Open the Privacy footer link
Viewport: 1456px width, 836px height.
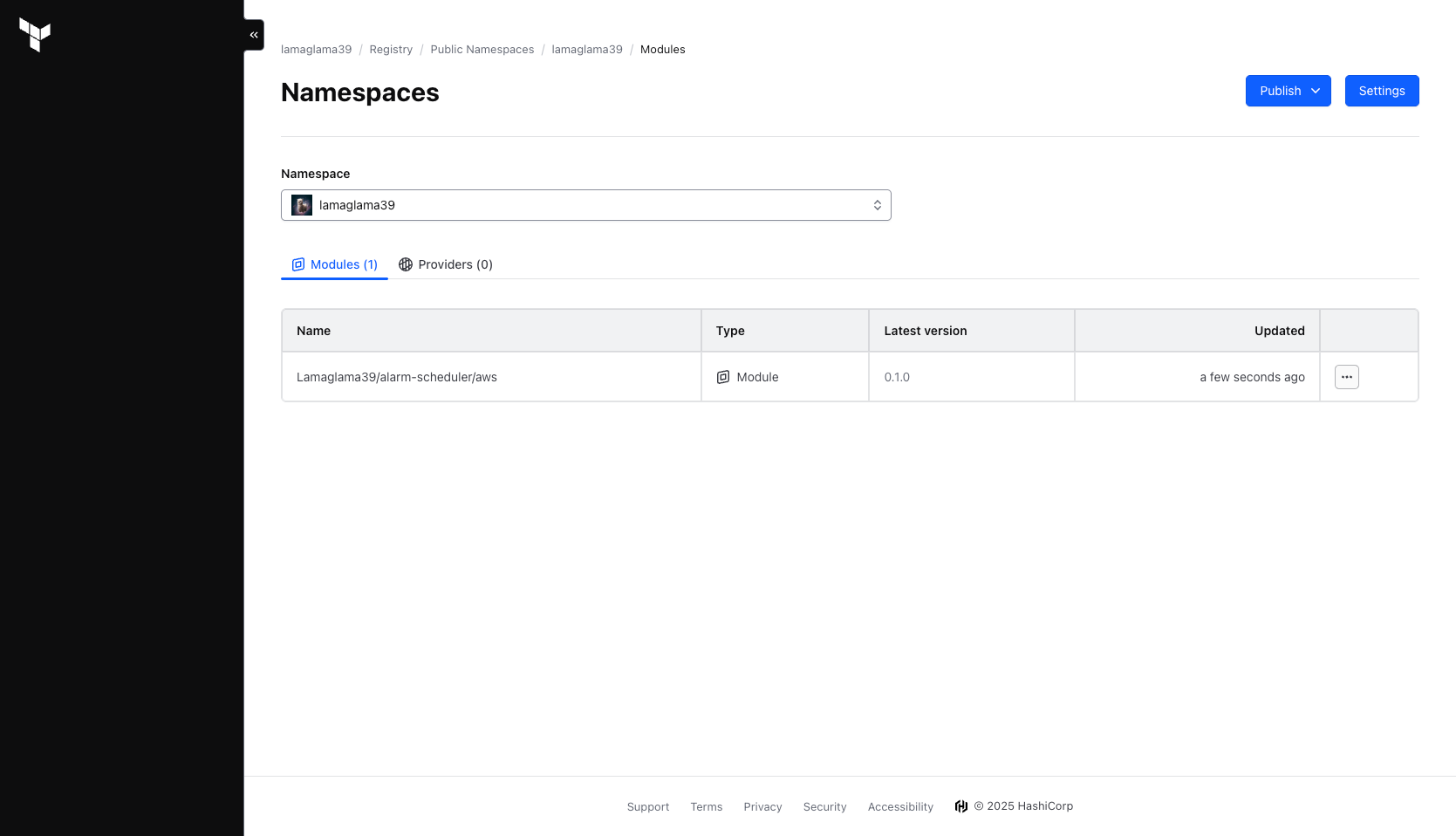pos(762,807)
